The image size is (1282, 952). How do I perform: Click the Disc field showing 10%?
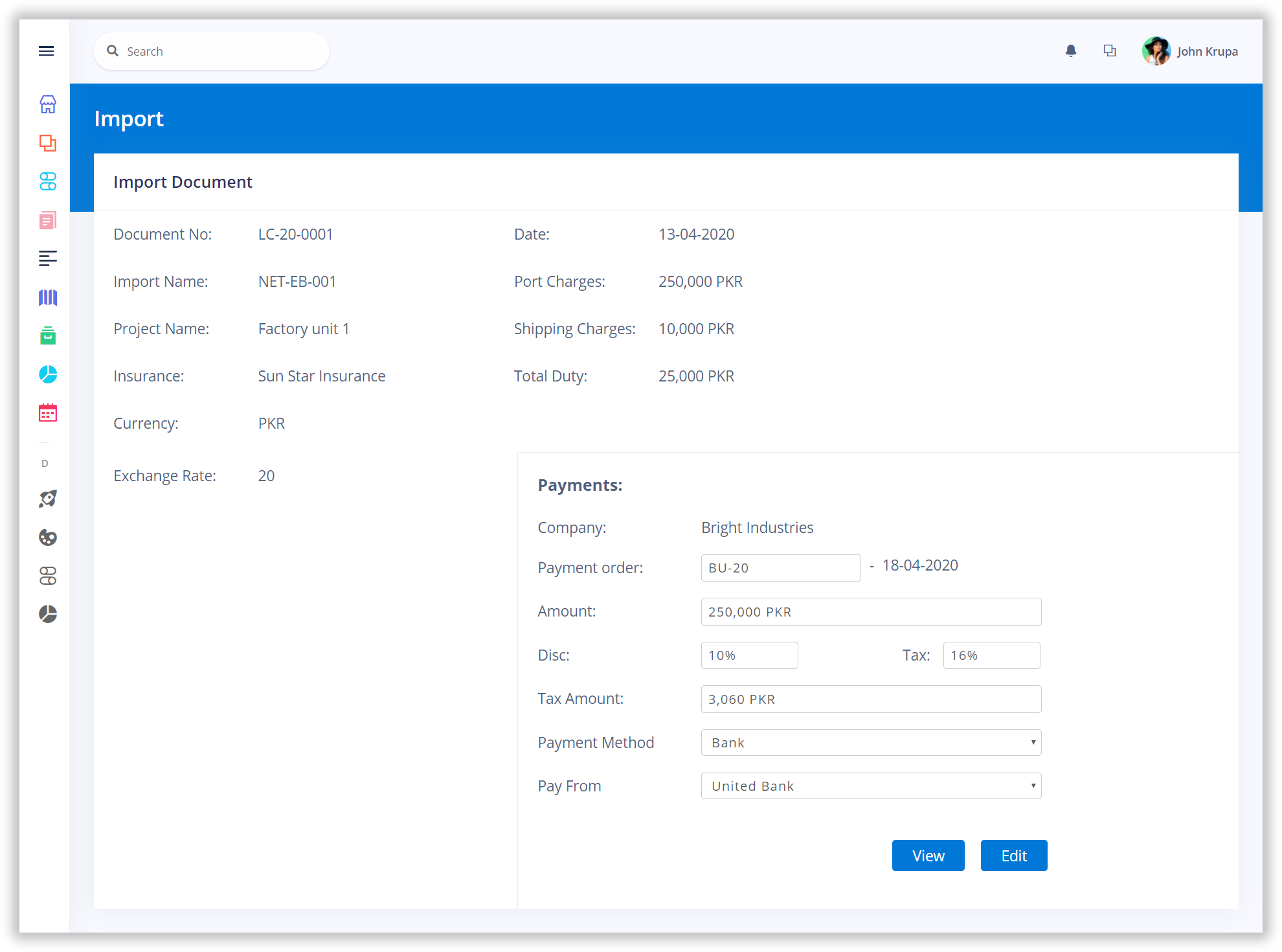(x=749, y=655)
